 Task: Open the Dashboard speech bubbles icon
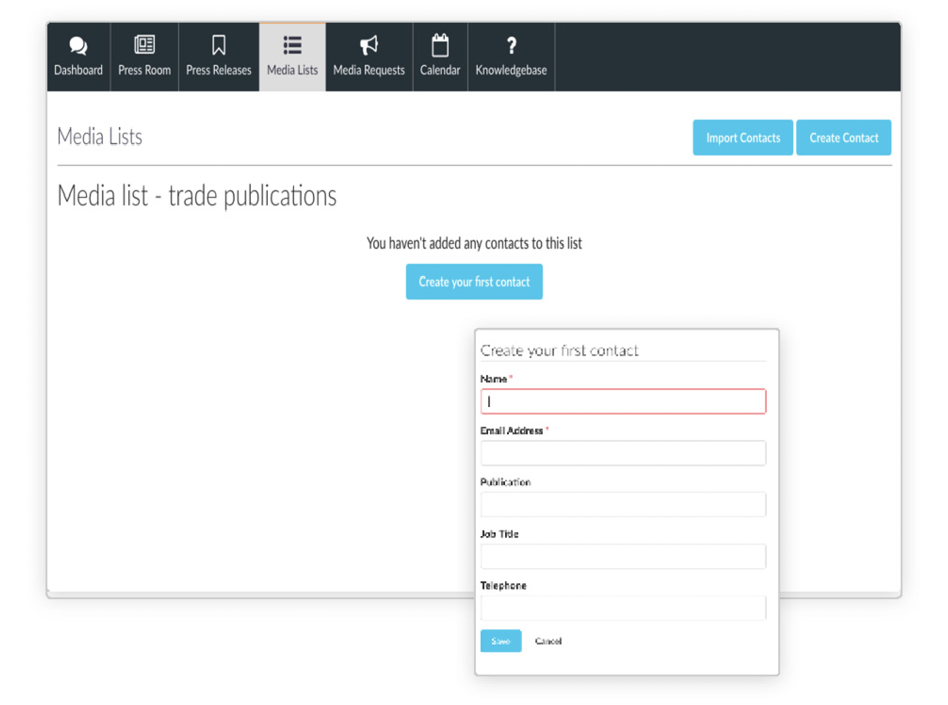pyautogui.click(x=78, y=46)
